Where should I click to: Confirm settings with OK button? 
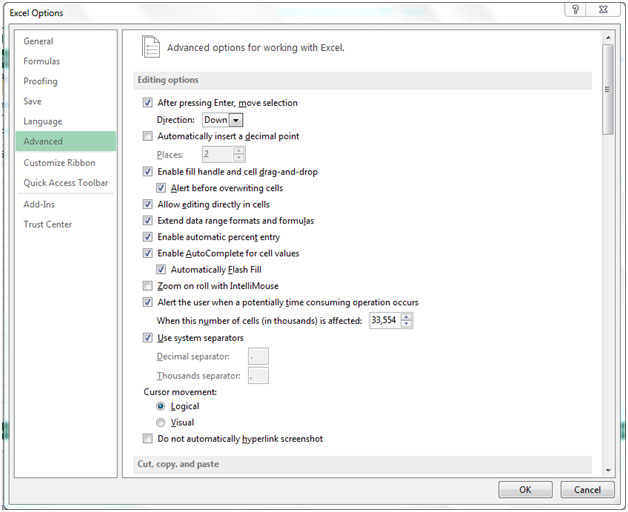525,490
